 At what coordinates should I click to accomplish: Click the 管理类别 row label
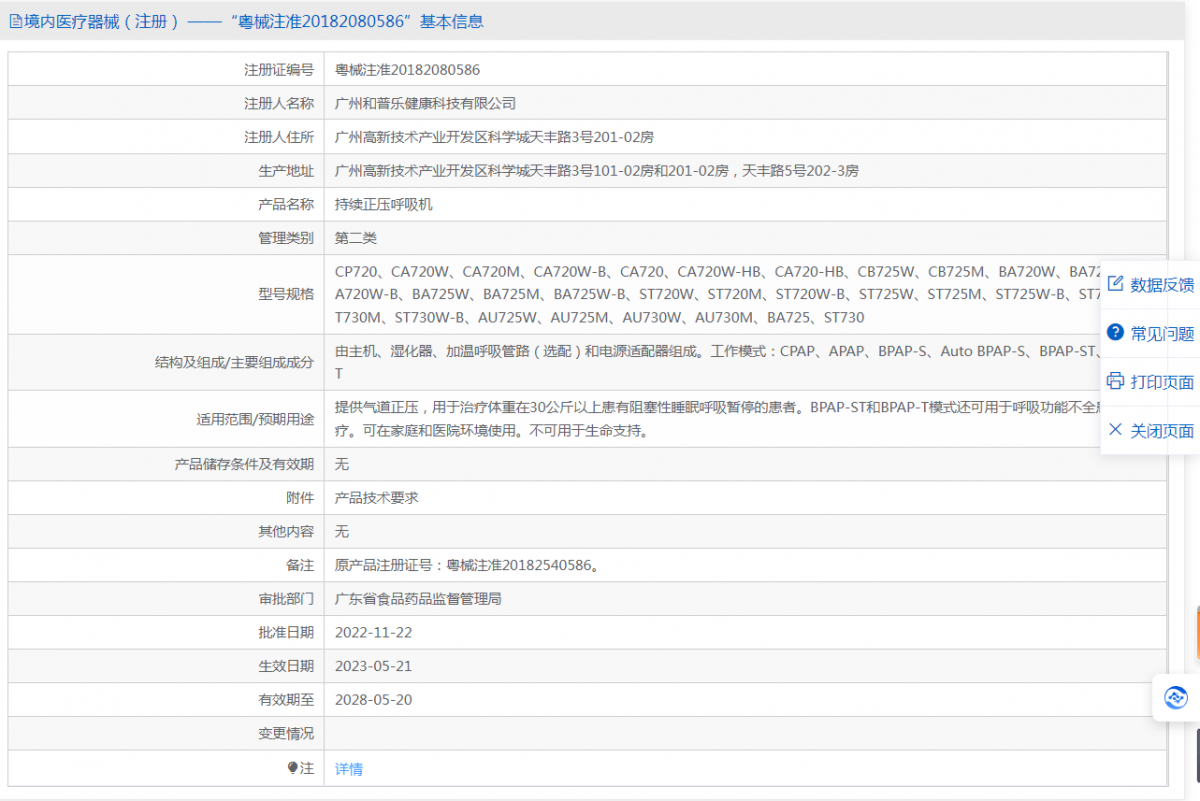click(x=286, y=238)
